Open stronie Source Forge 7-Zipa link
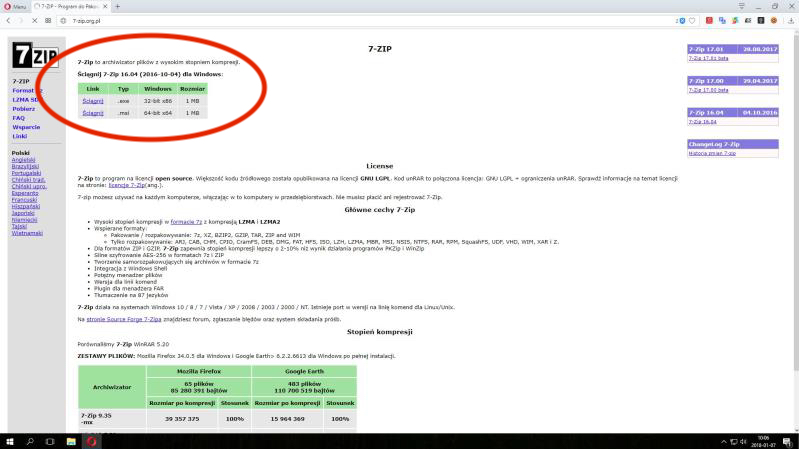Image resolution: width=799 pixels, height=450 pixels. coord(124,320)
